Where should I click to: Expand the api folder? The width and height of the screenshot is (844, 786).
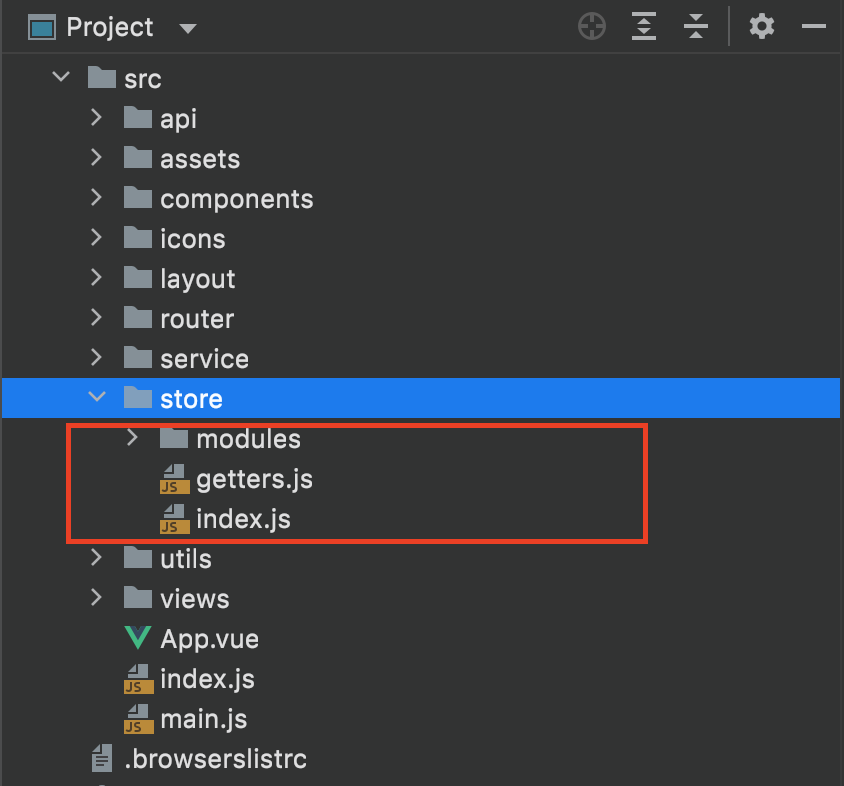click(97, 118)
